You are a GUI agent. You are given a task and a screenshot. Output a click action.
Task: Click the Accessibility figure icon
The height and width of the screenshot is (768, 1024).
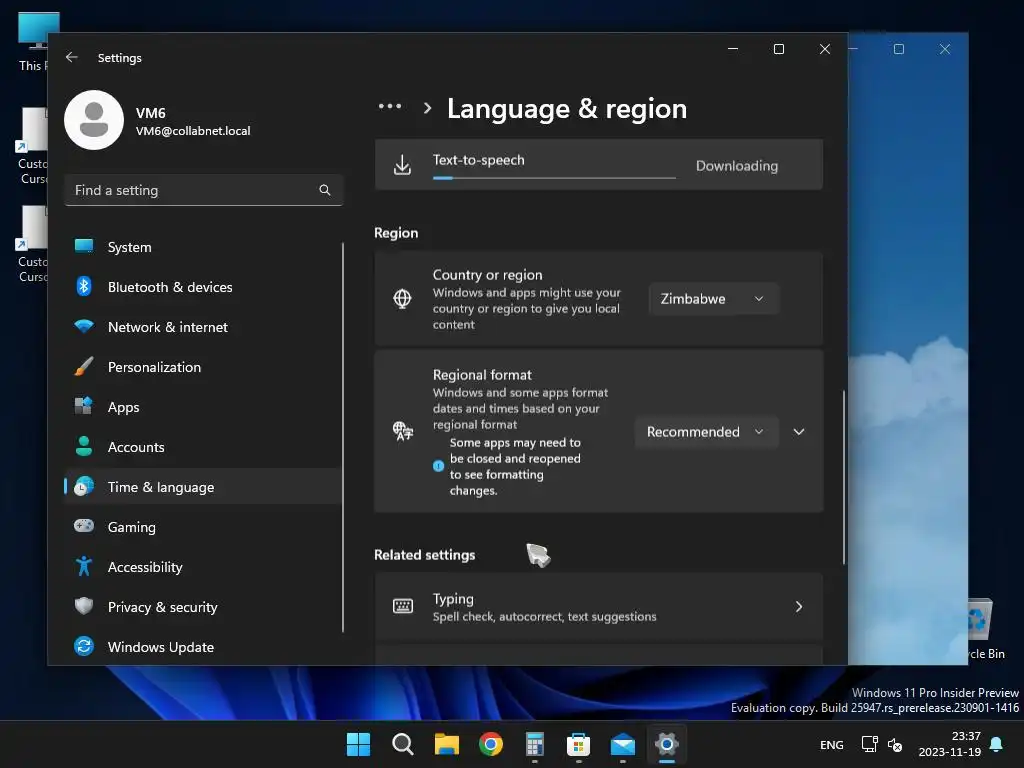pyautogui.click(x=84, y=566)
